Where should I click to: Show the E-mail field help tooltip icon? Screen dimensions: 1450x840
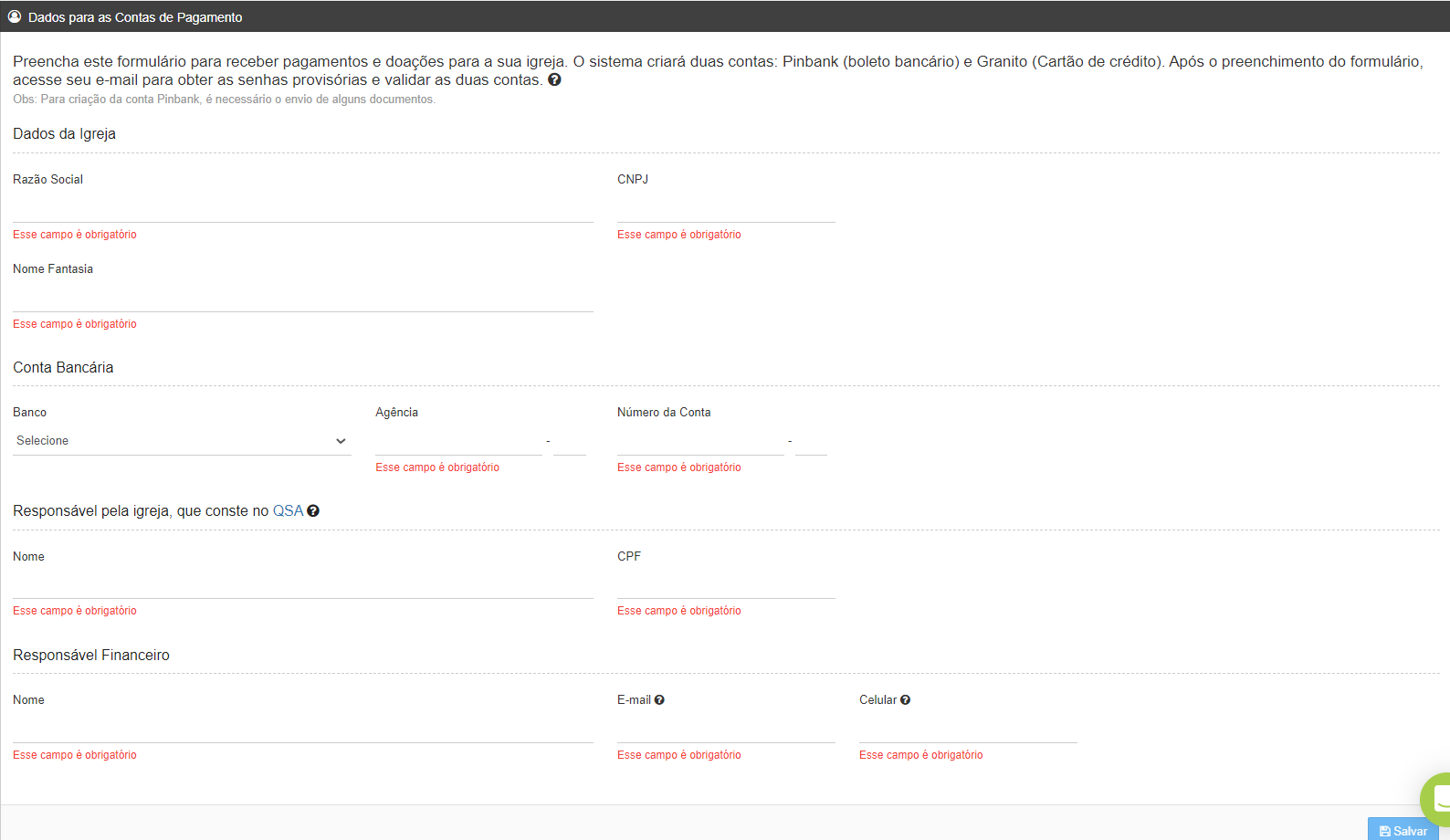pos(659,700)
